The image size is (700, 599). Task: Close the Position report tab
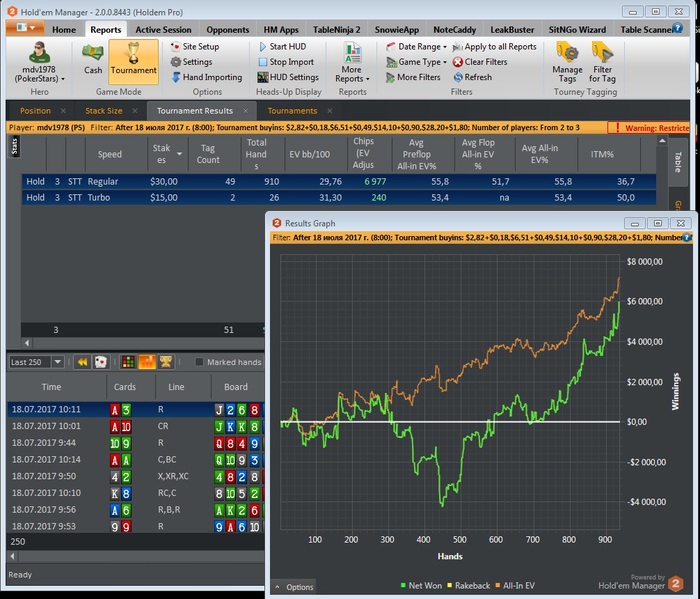[x=63, y=111]
